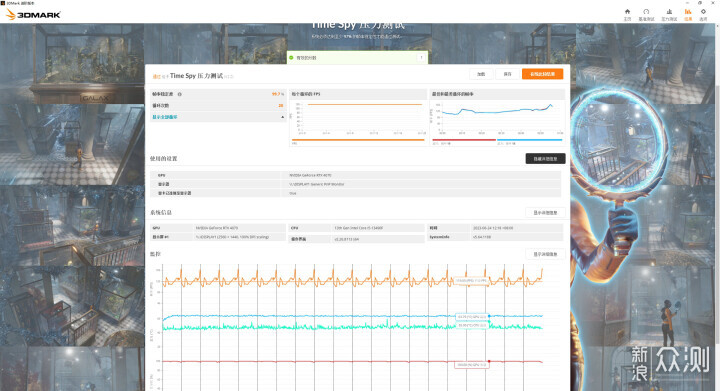This screenshot has width=720, height=391.
Task: Open the Options diamond icon
Action: 703,12
